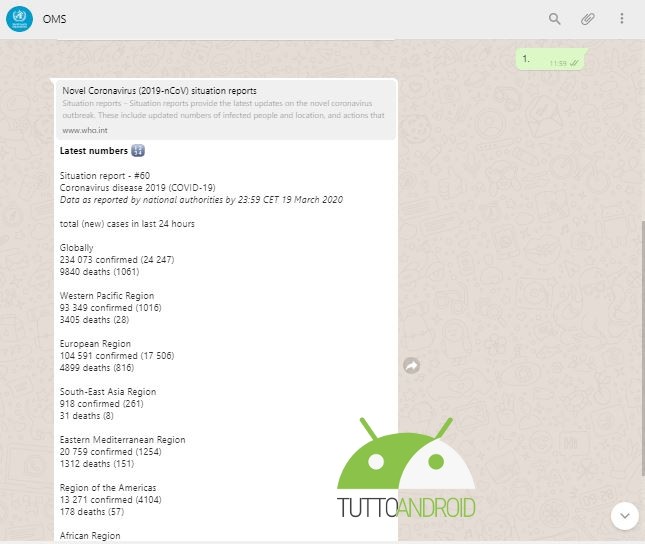Select the sent message "1." bubble
This screenshot has width=645, height=544.
(551, 60)
